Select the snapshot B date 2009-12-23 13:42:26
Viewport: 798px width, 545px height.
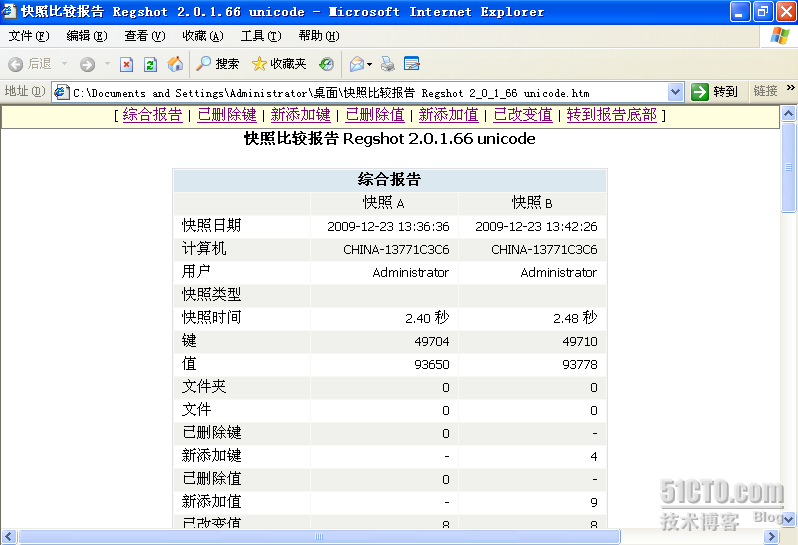coord(536,226)
